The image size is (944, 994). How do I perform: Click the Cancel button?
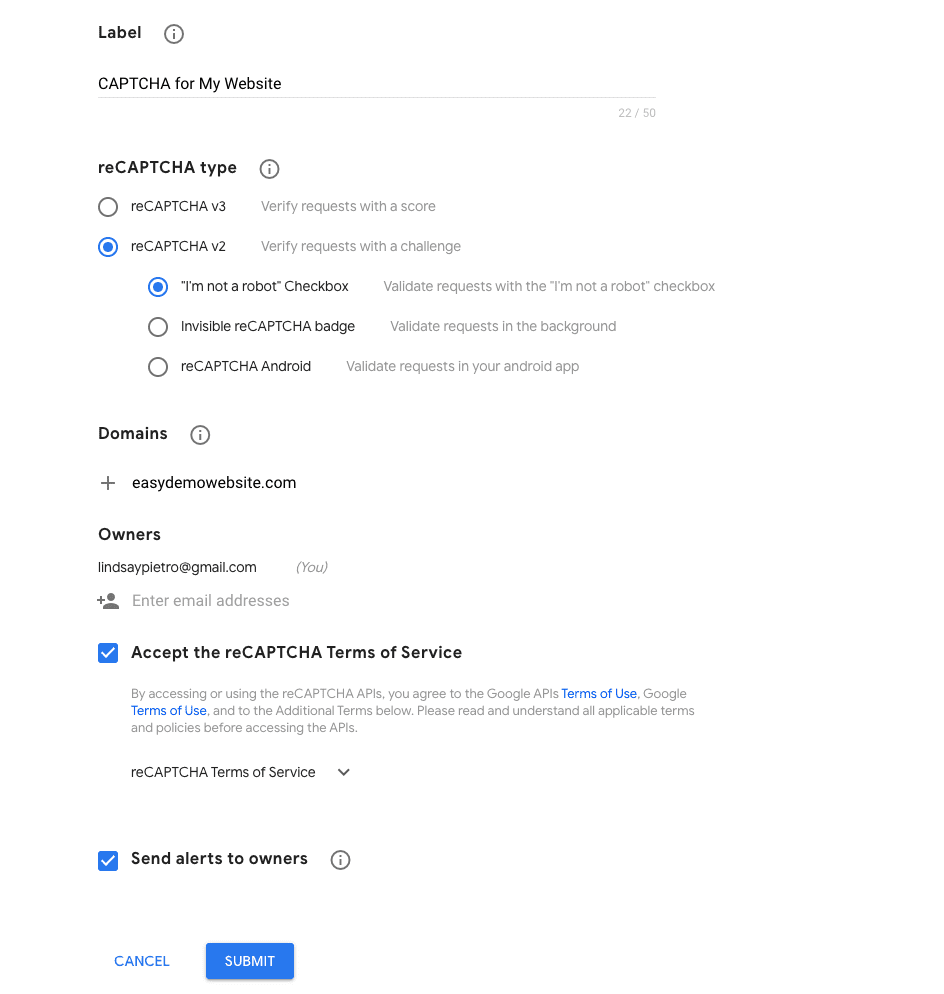pyautogui.click(x=142, y=961)
